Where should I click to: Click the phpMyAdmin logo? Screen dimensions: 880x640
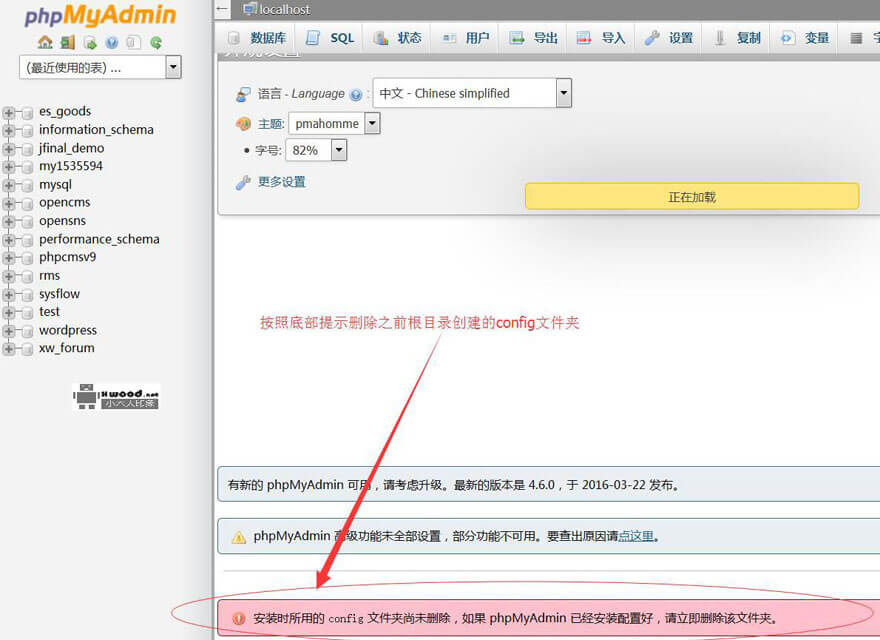click(100, 15)
